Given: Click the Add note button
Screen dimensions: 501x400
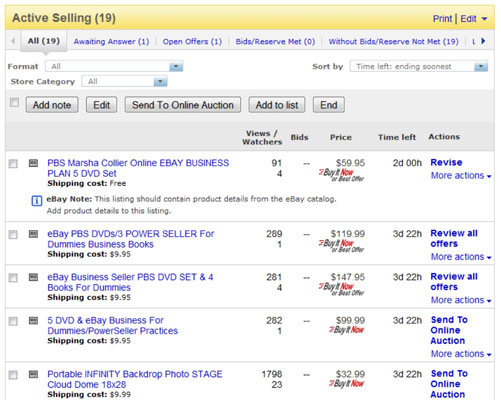Looking at the screenshot, I should [x=52, y=105].
